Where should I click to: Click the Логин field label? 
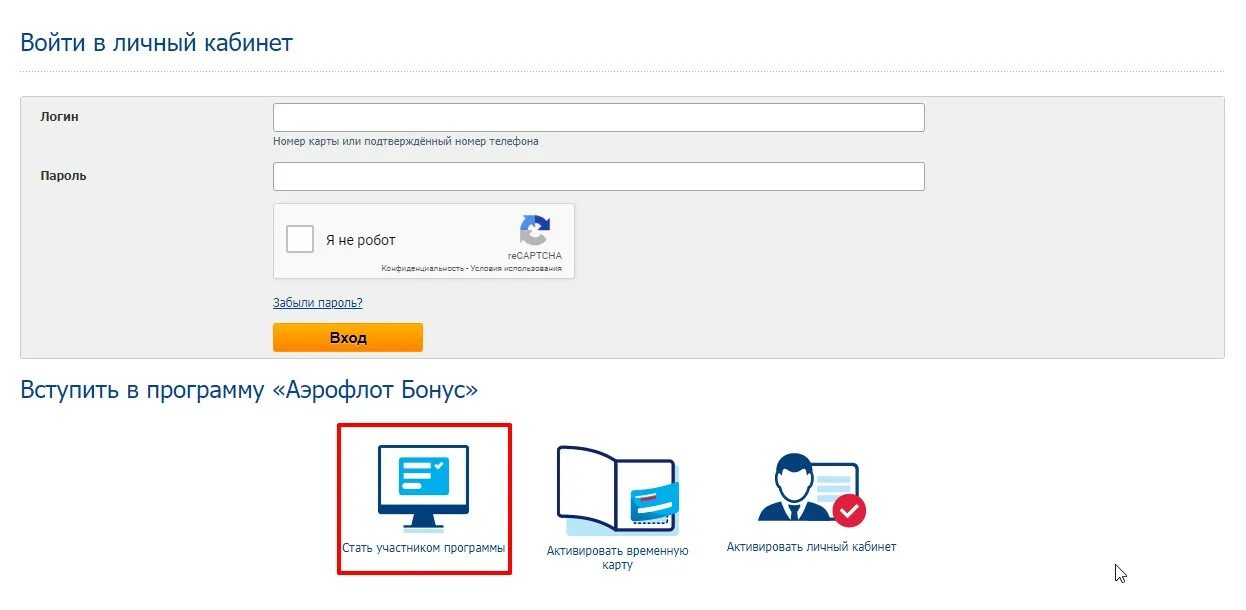[59, 117]
